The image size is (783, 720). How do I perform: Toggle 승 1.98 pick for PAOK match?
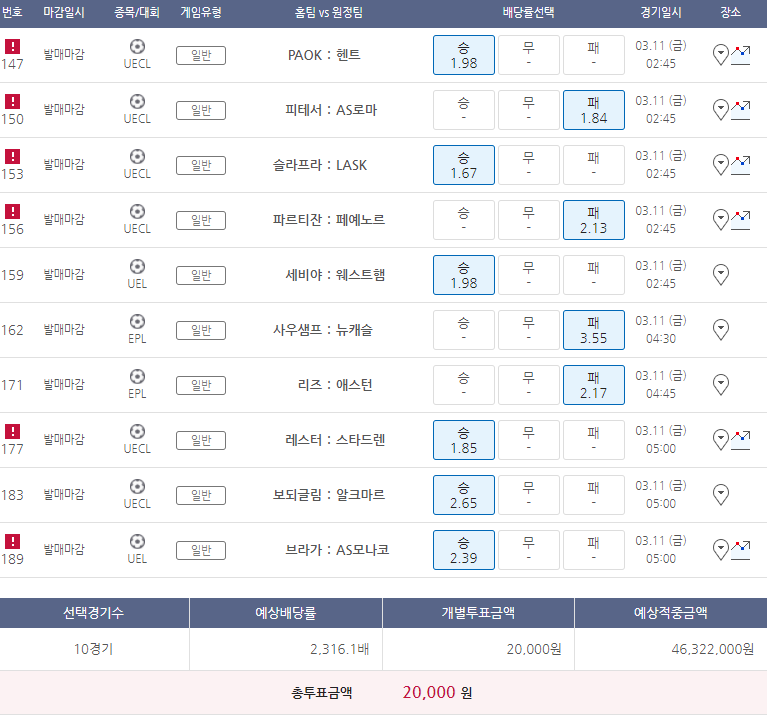(464, 55)
